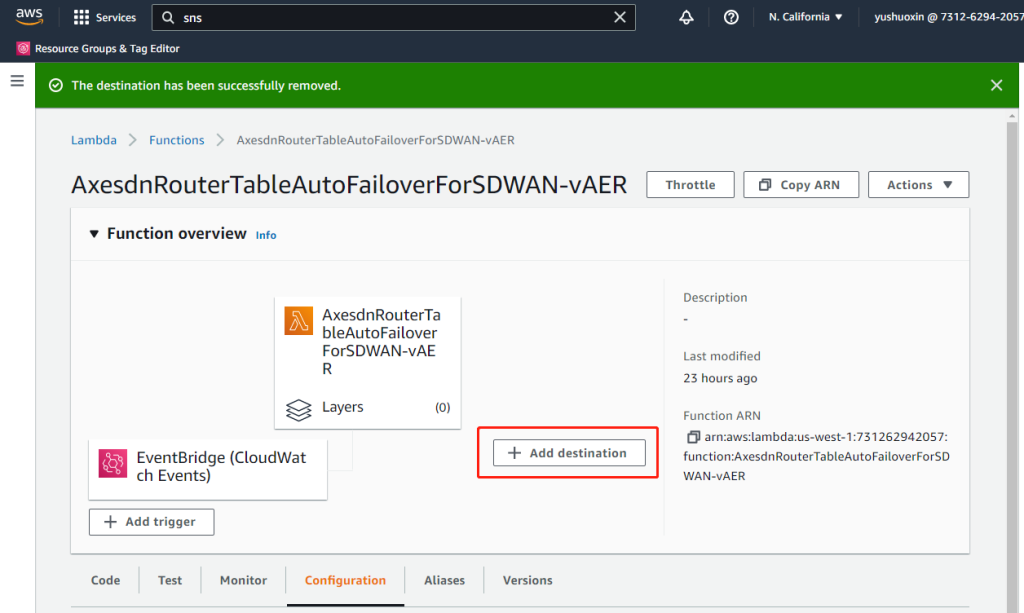Screen dimensions: 1024x613
Task: Collapse the Function overview section
Action: coord(94,234)
